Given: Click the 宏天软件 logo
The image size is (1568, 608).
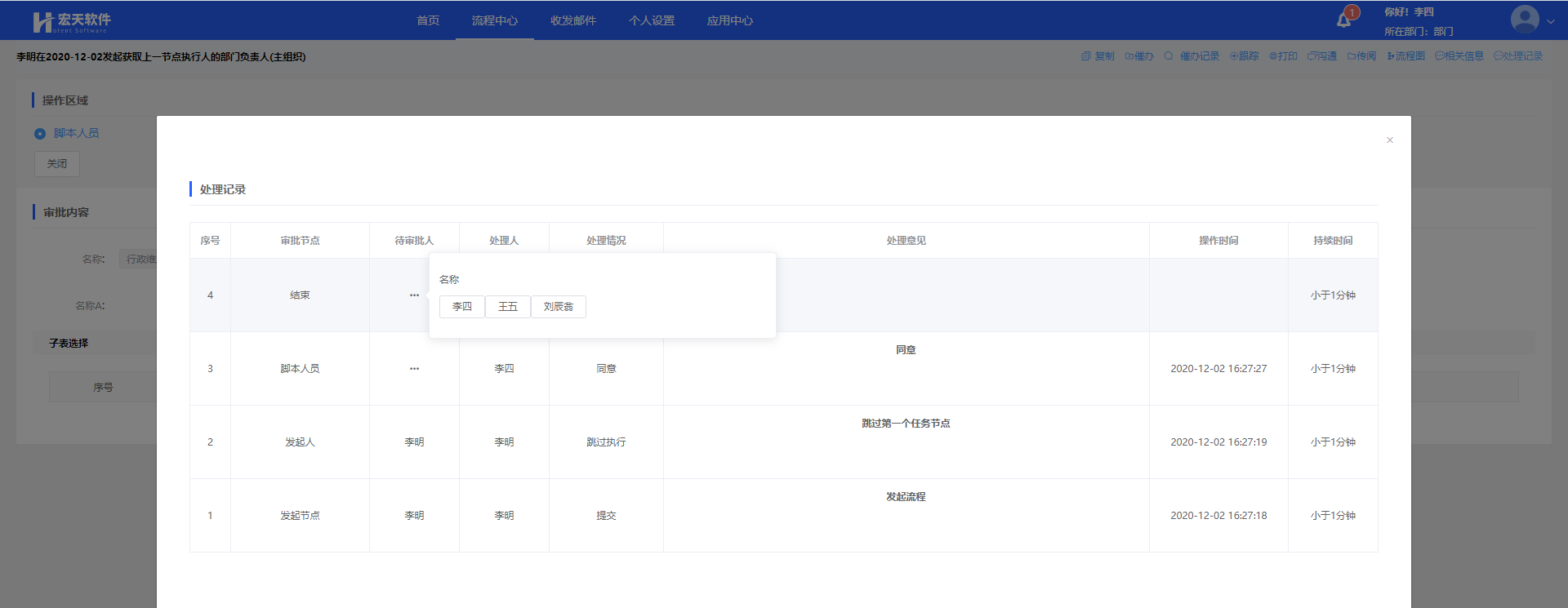Looking at the screenshot, I should point(72,21).
